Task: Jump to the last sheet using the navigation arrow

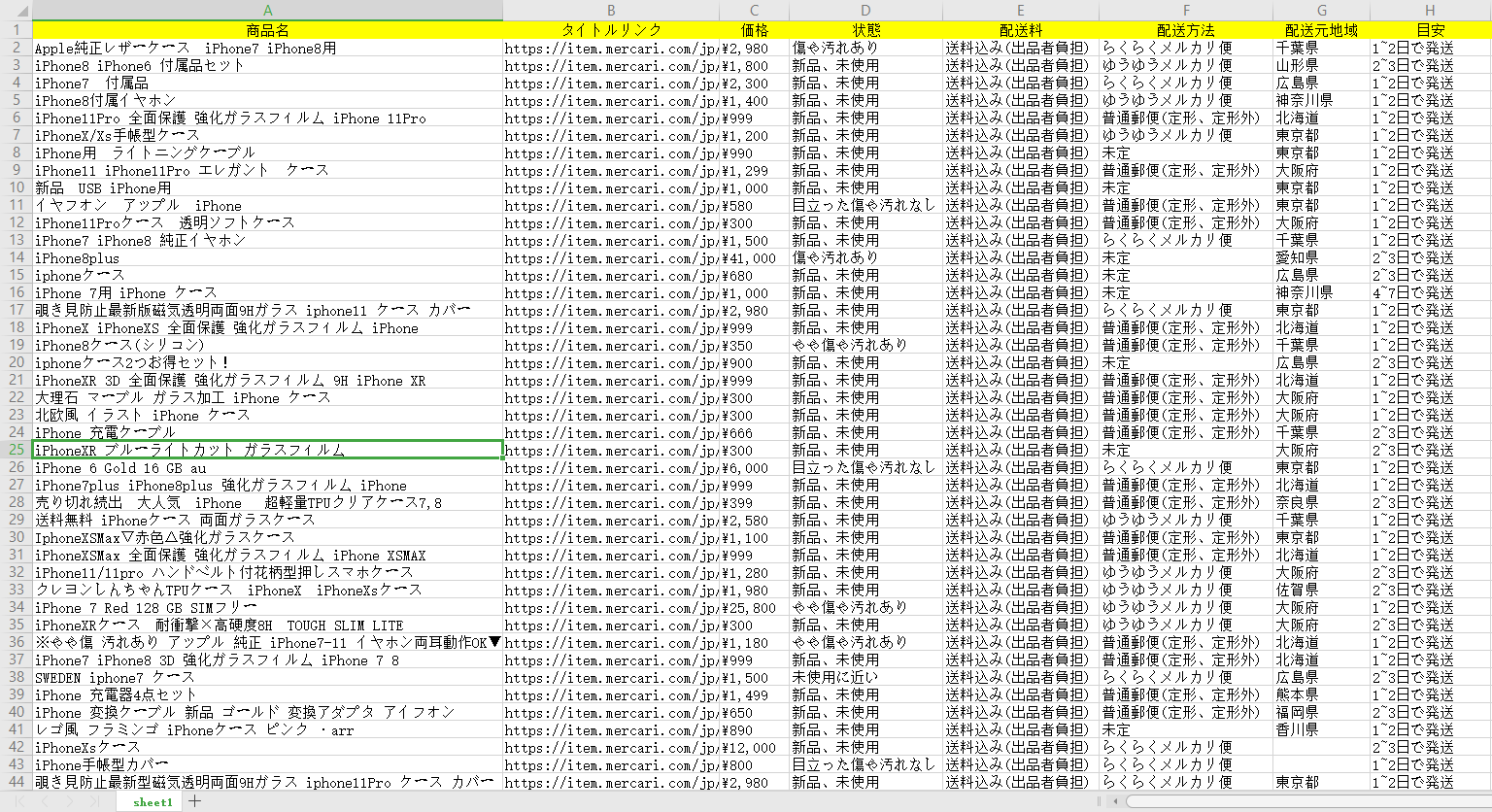Action: pyautogui.click(x=94, y=801)
